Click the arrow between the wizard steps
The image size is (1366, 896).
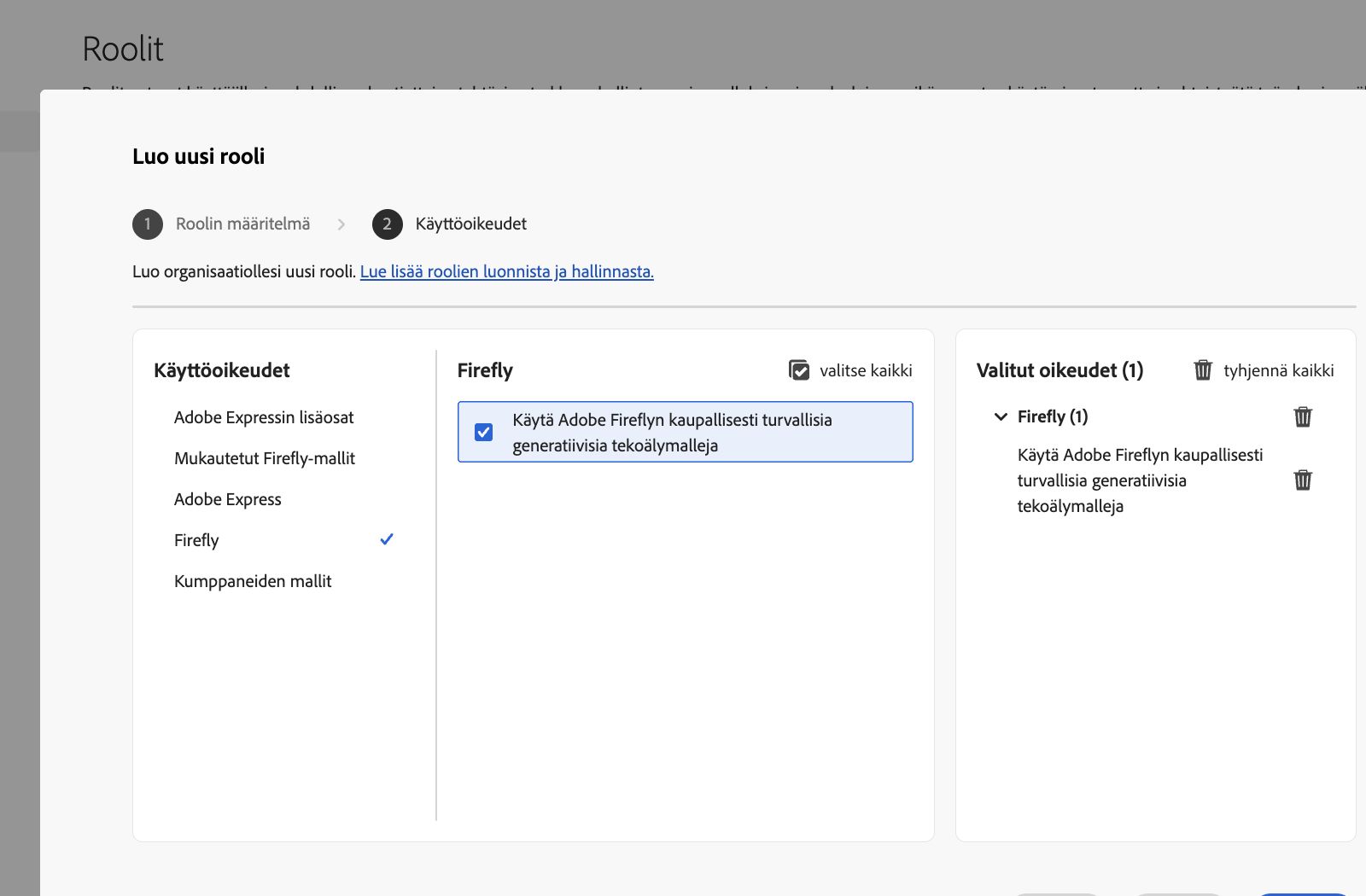[x=341, y=224]
